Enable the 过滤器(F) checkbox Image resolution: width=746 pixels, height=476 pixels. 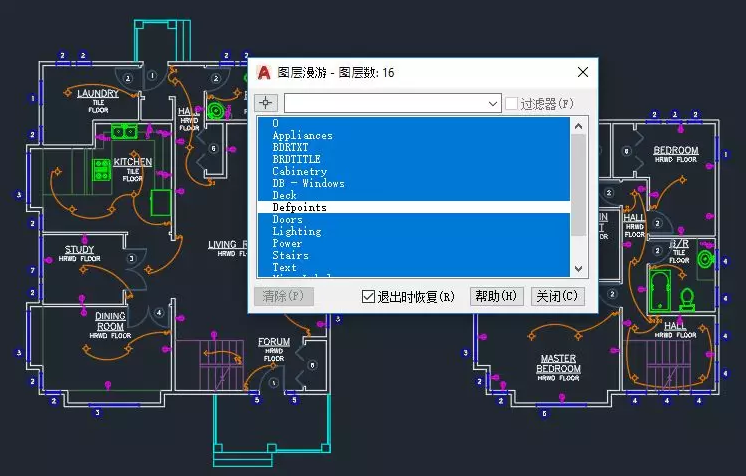pyautogui.click(x=511, y=103)
